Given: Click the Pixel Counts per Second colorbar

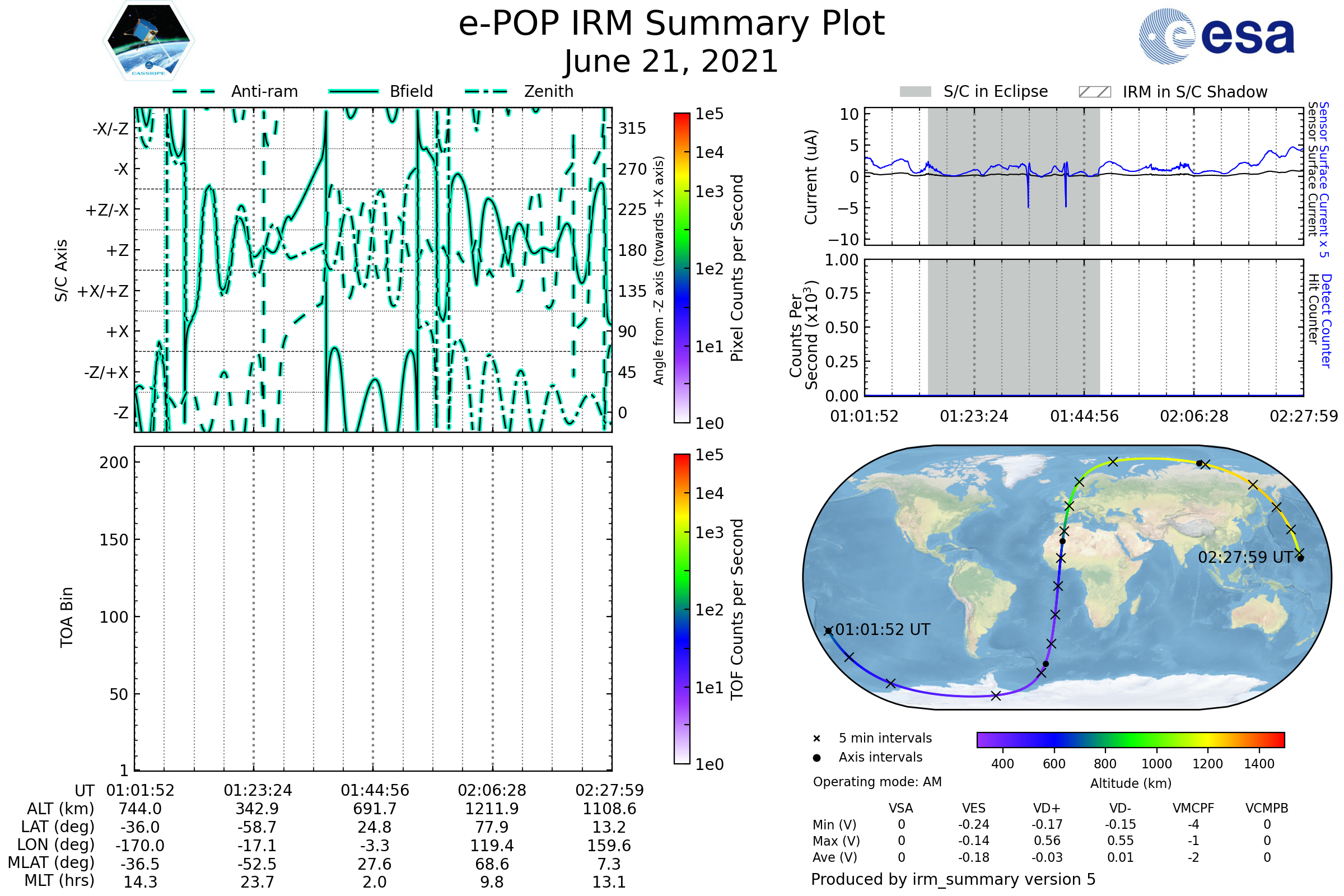Looking at the screenshot, I should 682,268.
